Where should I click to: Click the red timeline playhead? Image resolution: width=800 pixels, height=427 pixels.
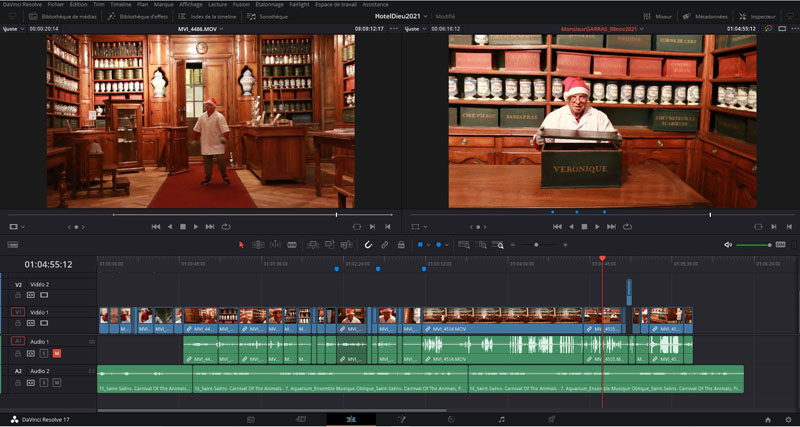(x=602, y=259)
